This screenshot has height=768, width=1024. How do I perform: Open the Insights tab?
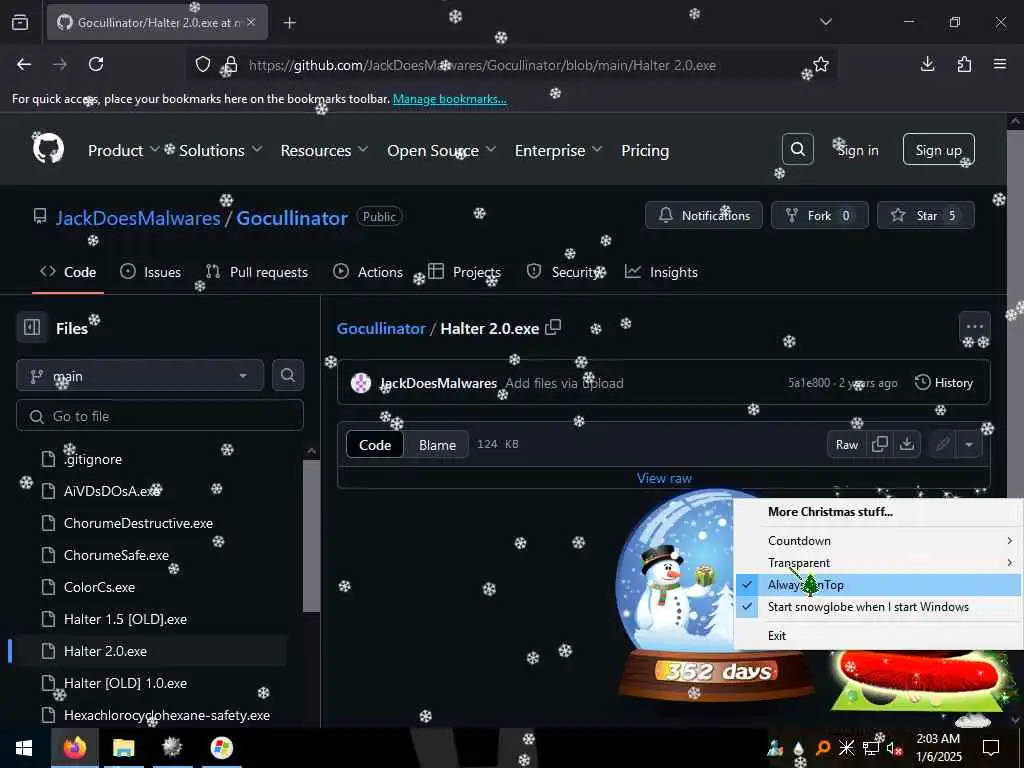(662, 272)
